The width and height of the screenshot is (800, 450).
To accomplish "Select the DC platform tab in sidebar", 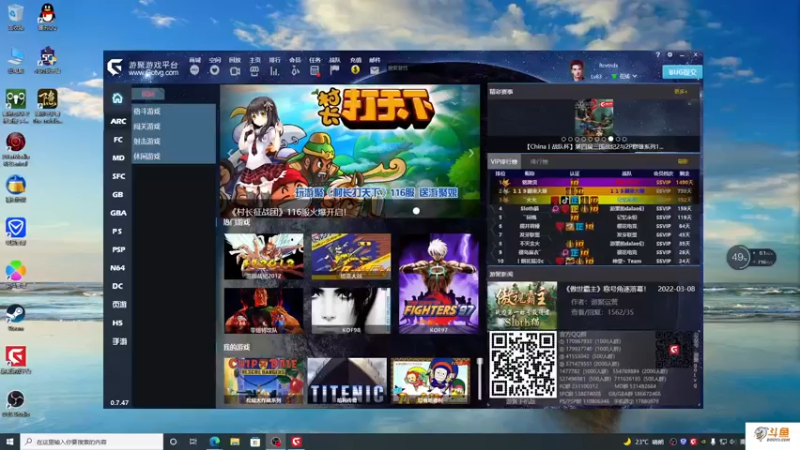I will (118, 286).
